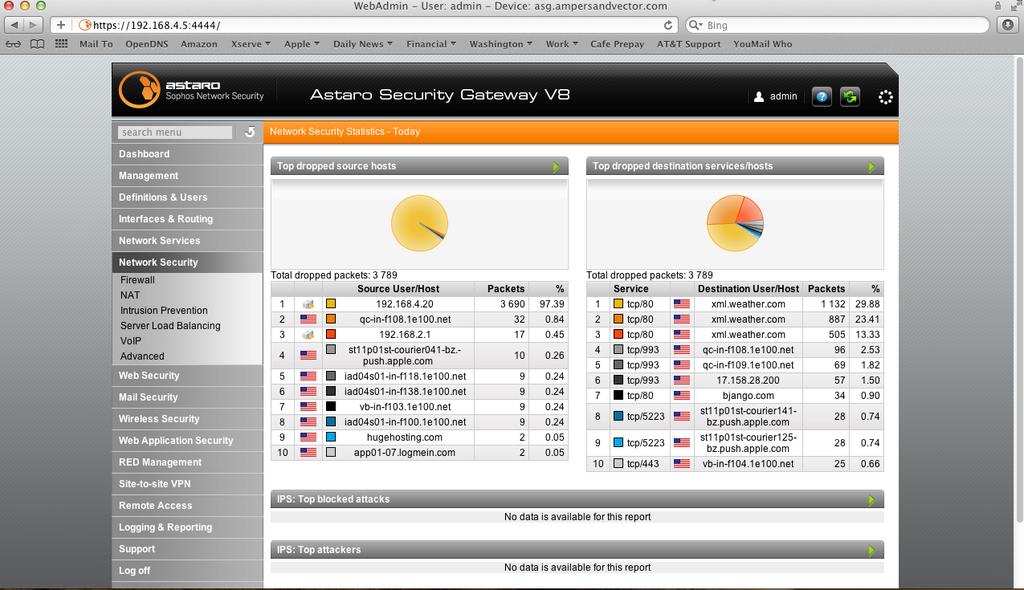This screenshot has width=1024, height=590.
Task: Open the bookmarks book icon
Action: (37, 44)
